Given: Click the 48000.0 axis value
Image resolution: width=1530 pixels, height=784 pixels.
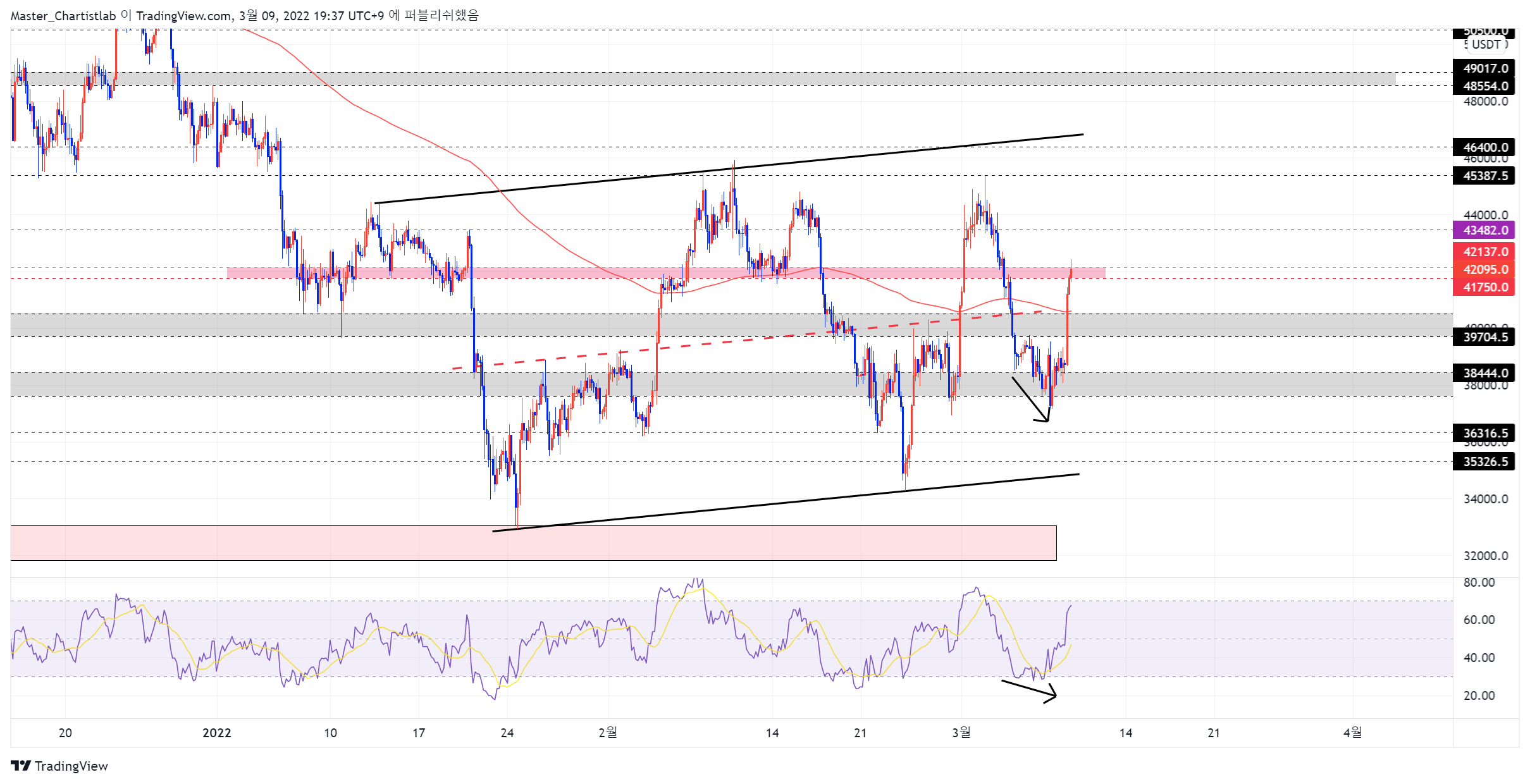Looking at the screenshot, I should click(1486, 101).
